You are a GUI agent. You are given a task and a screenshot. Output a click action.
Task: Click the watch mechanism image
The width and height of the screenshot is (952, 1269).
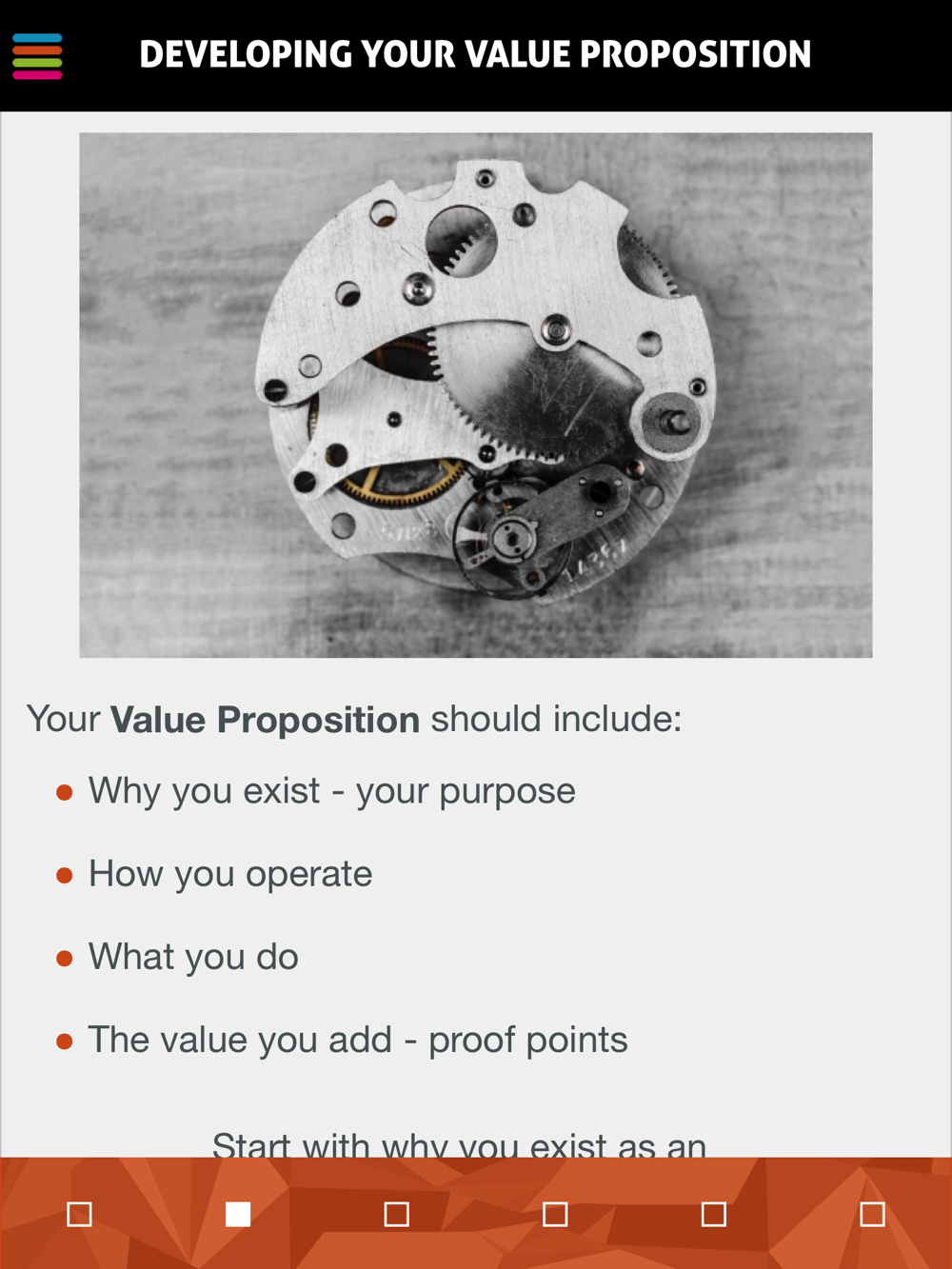tap(476, 395)
